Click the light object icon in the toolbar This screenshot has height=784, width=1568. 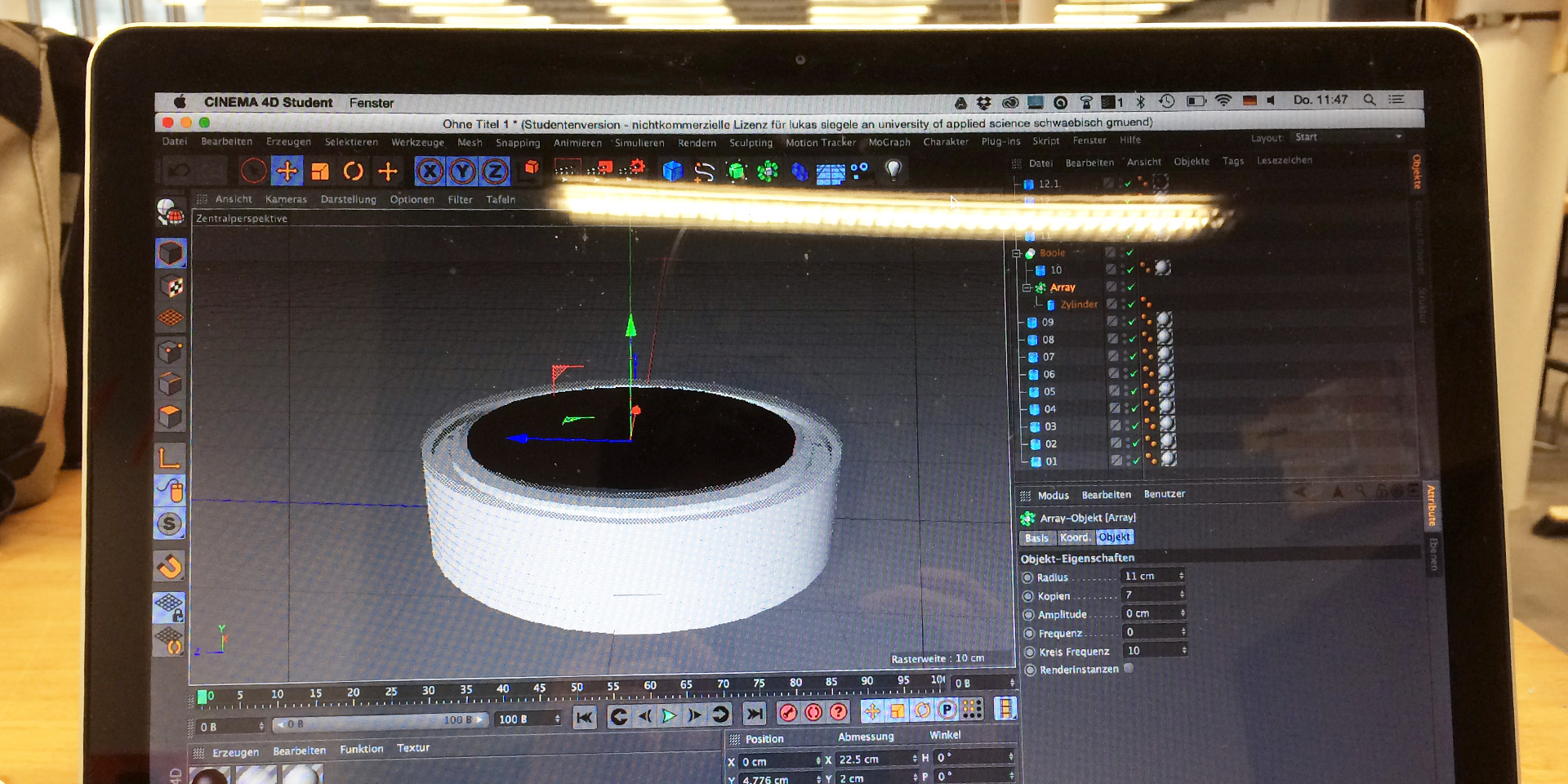click(892, 169)
